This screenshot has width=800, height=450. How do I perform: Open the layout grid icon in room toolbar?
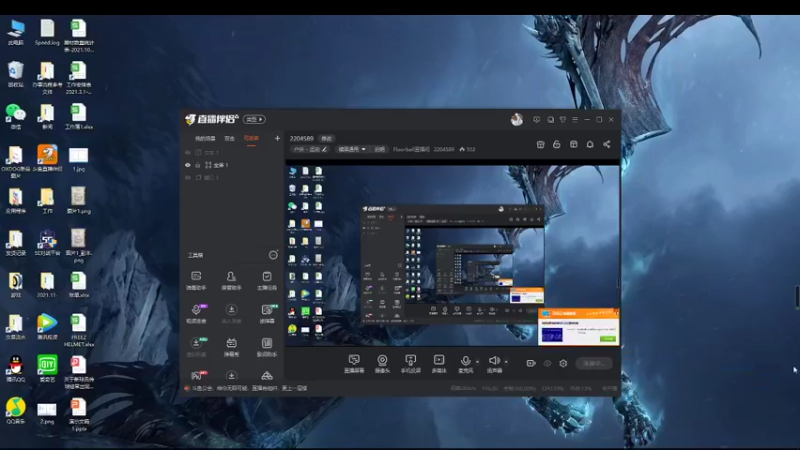(573, 144)
